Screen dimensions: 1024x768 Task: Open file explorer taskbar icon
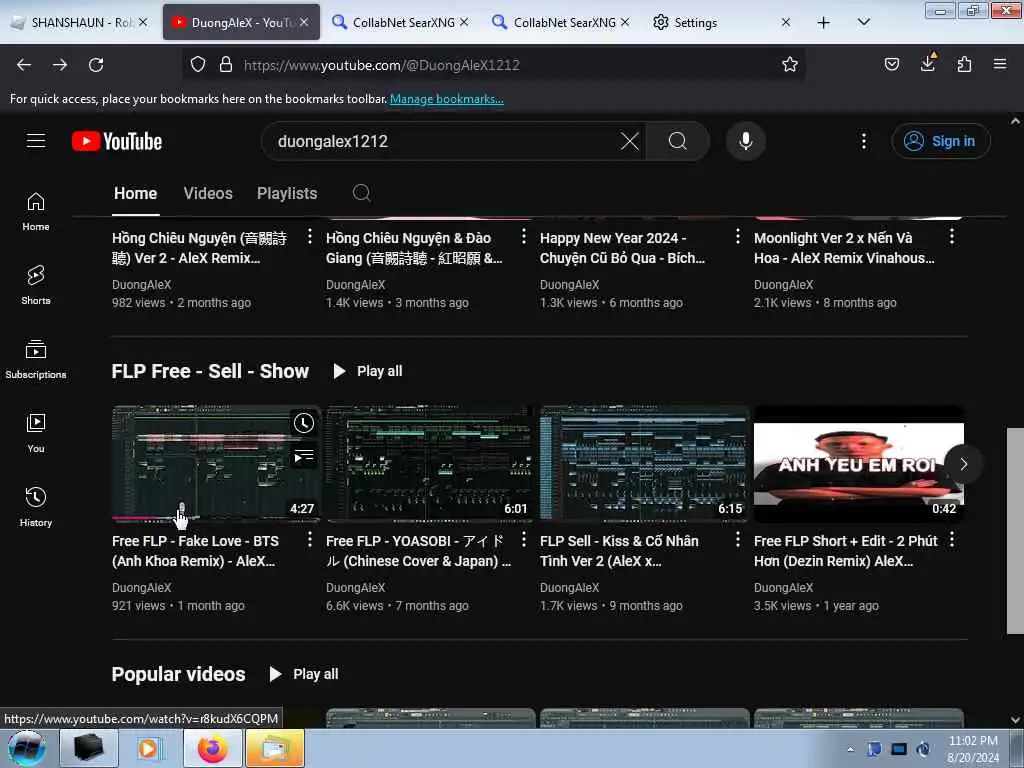(x=275, y=748)
